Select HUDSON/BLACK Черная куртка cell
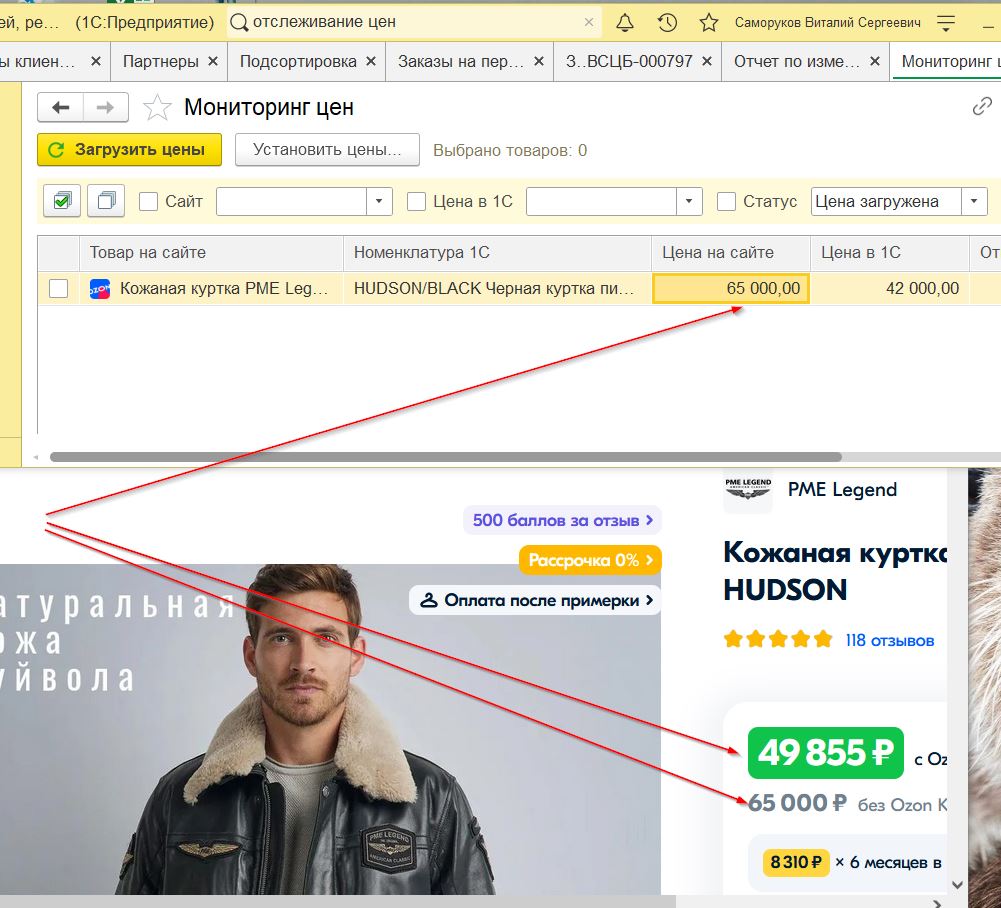 coord(497,289)
